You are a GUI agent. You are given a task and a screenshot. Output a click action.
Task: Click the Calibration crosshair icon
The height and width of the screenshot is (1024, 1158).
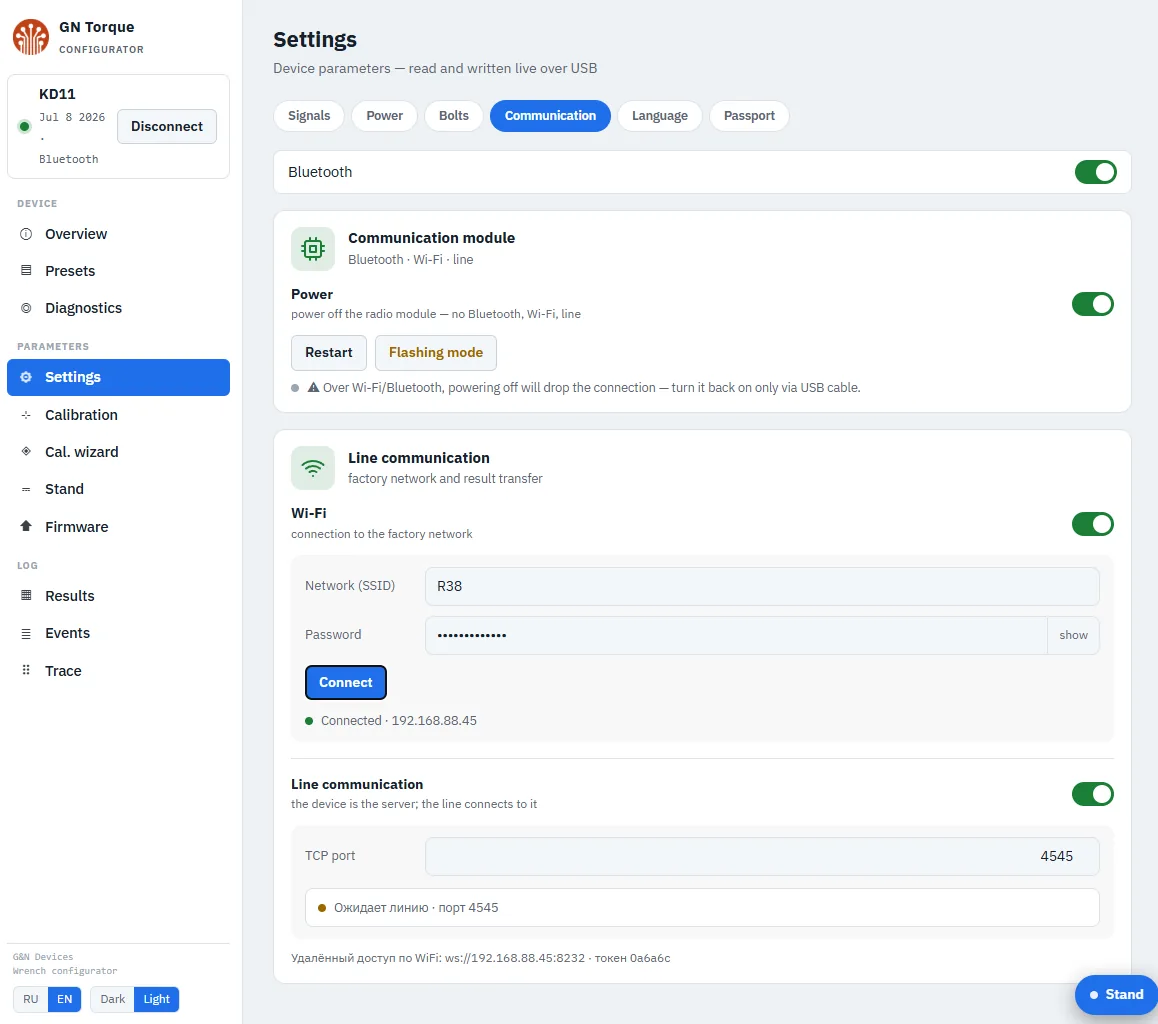click(26, 415)
